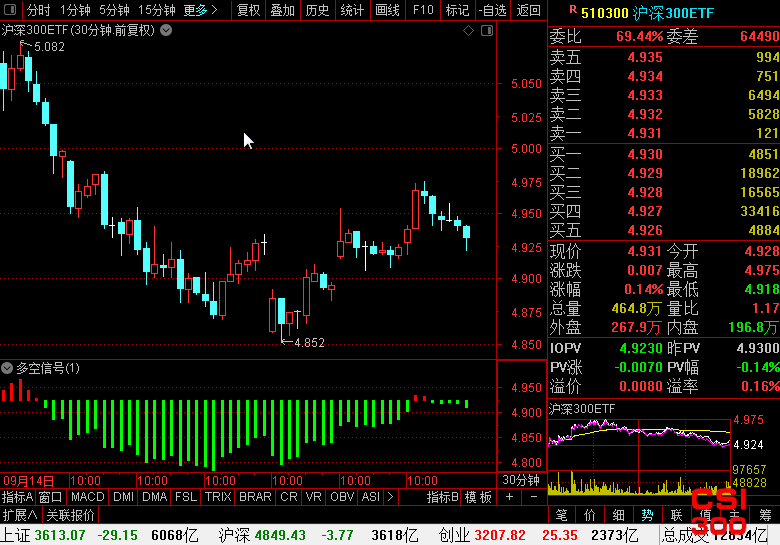
Task: Click the 买一 price 4.930
Action: tap(645, 154)
